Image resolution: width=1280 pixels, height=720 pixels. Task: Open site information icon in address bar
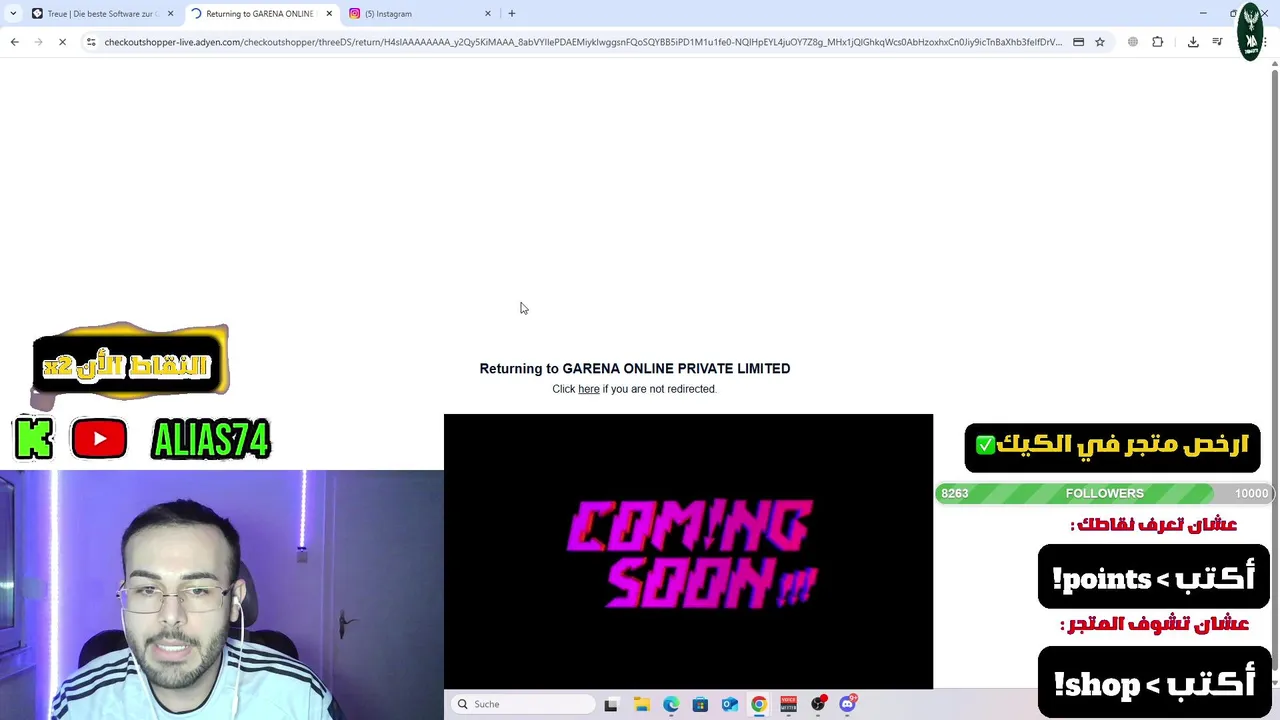[91, 42]
